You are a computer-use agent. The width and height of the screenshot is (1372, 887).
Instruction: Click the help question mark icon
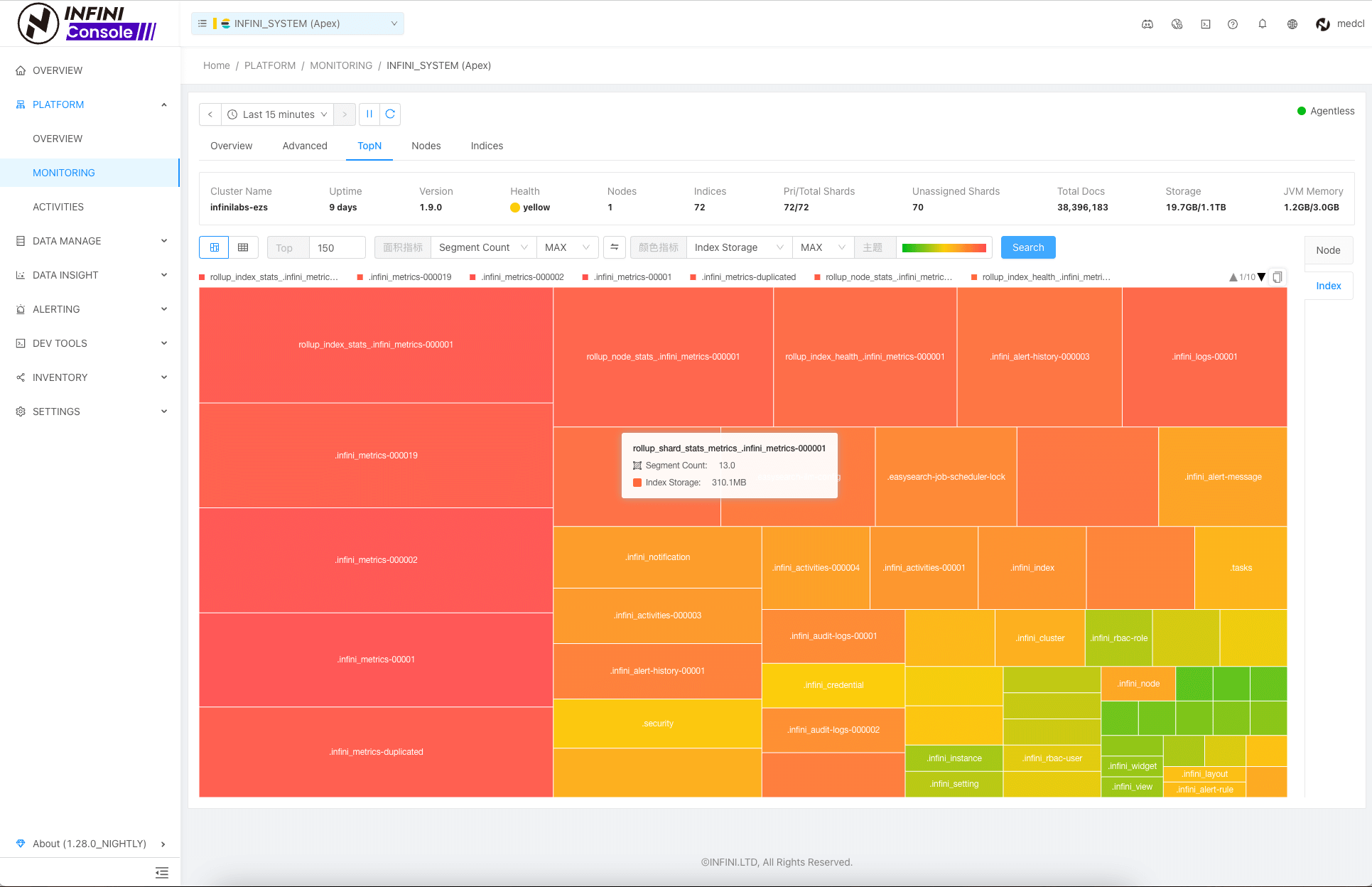1233,23
